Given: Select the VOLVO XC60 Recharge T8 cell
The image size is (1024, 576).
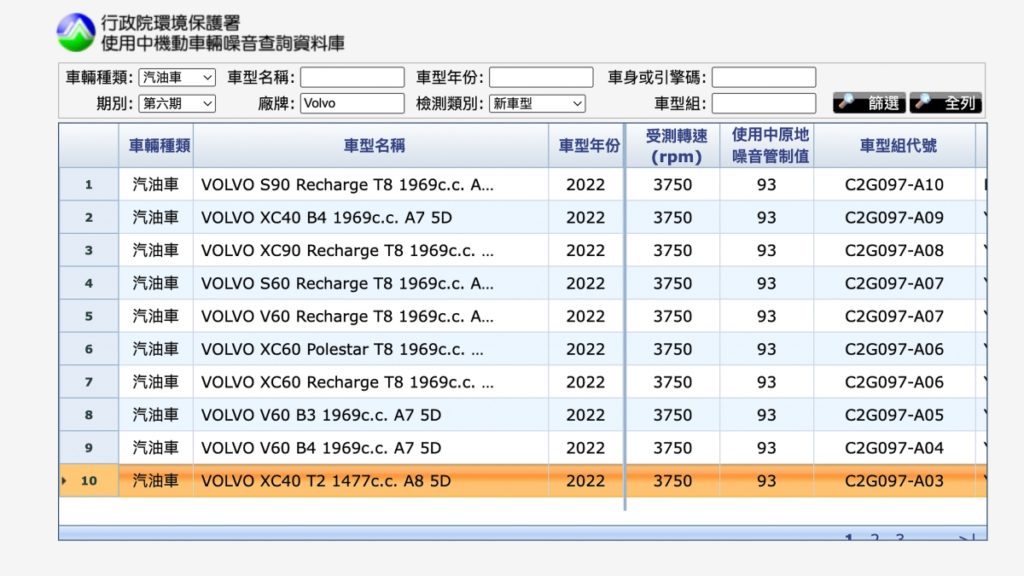Looking at the screenshot, I should tap(371, 382).
